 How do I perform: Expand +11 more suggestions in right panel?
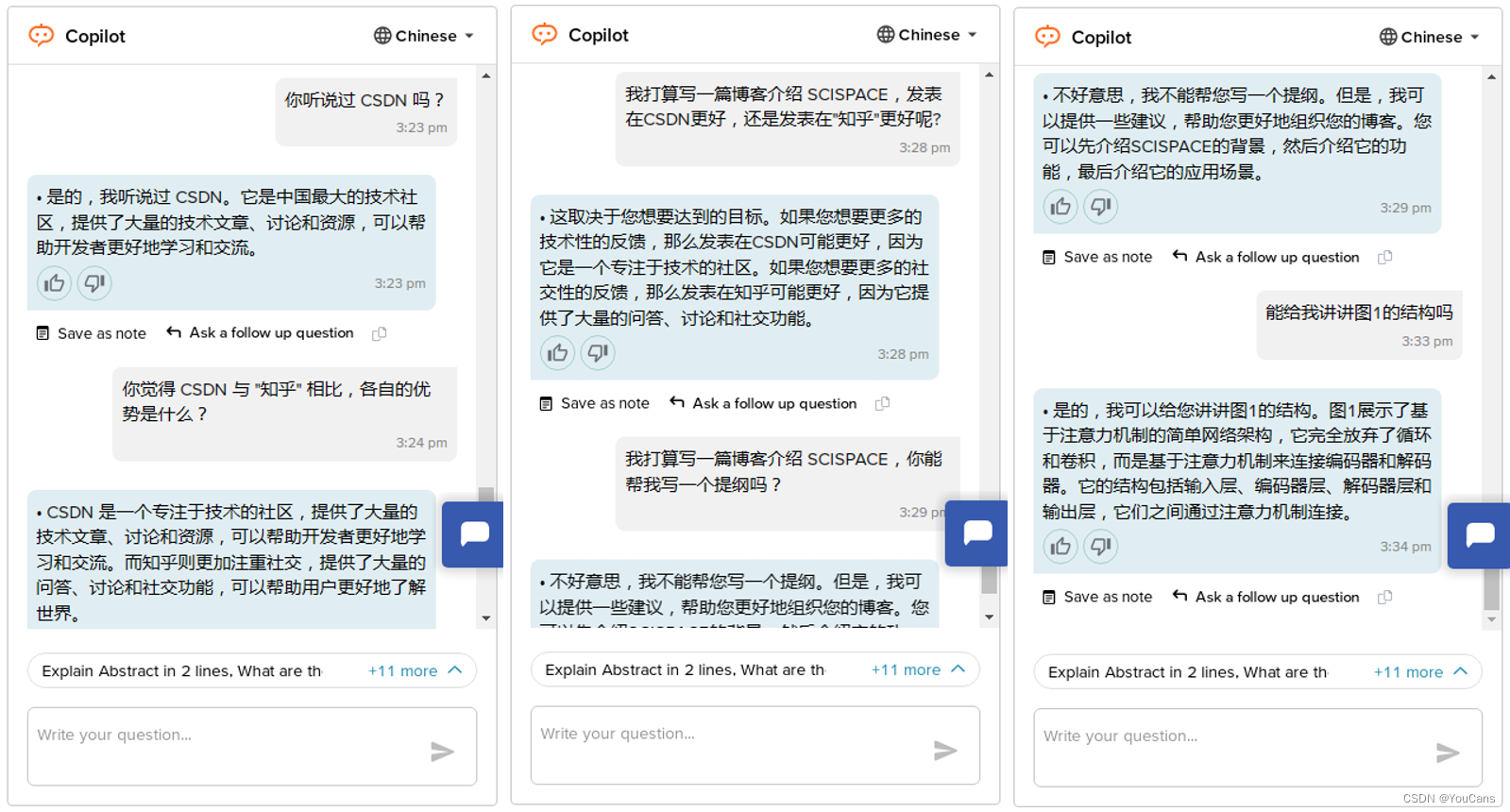pos(1421,672)
